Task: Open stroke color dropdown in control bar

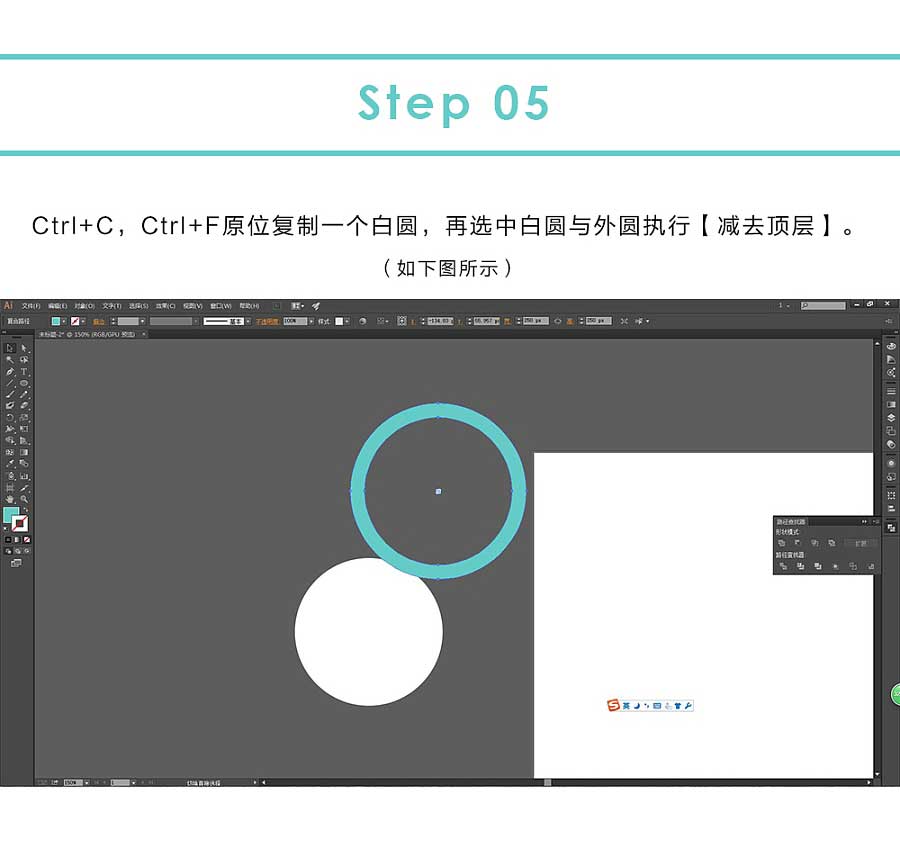Action: tap(83, 321)
